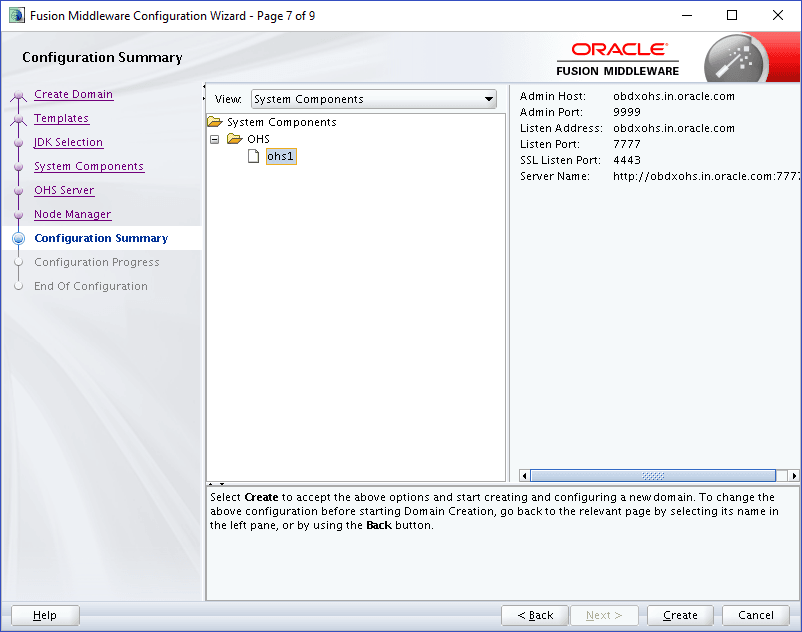Click the Server Name URL value
The height and width of the screenshot is (632, 802).
pos(706,176)
